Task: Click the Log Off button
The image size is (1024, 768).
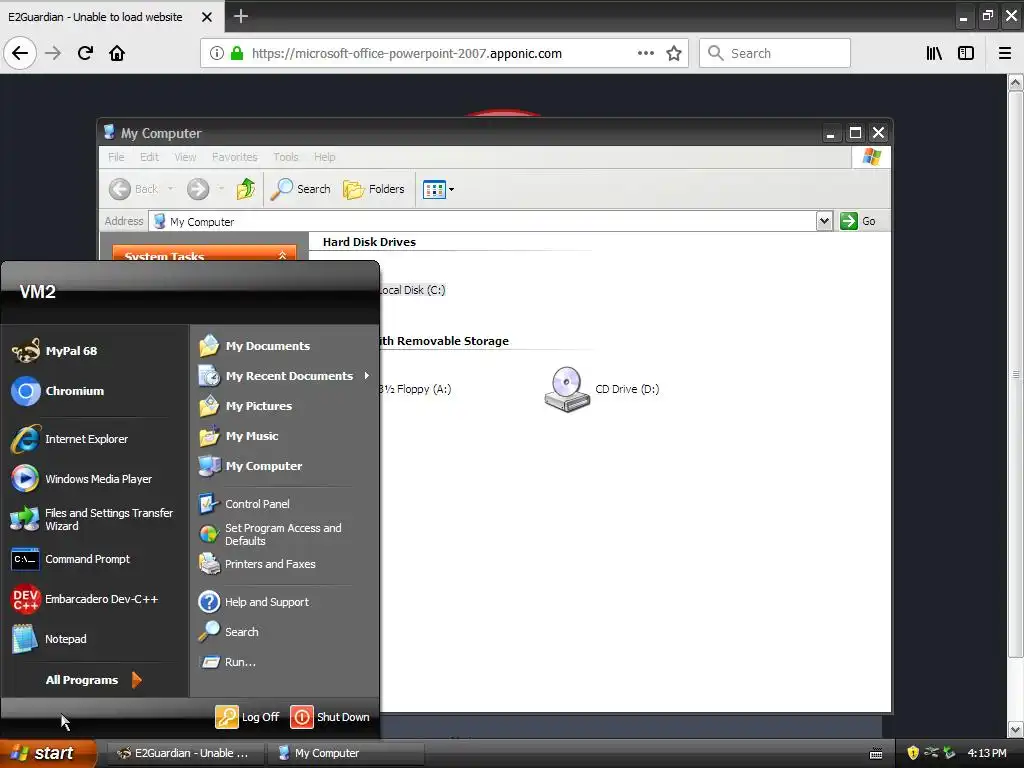Action: pyautogui.click(x=248, y=716)
